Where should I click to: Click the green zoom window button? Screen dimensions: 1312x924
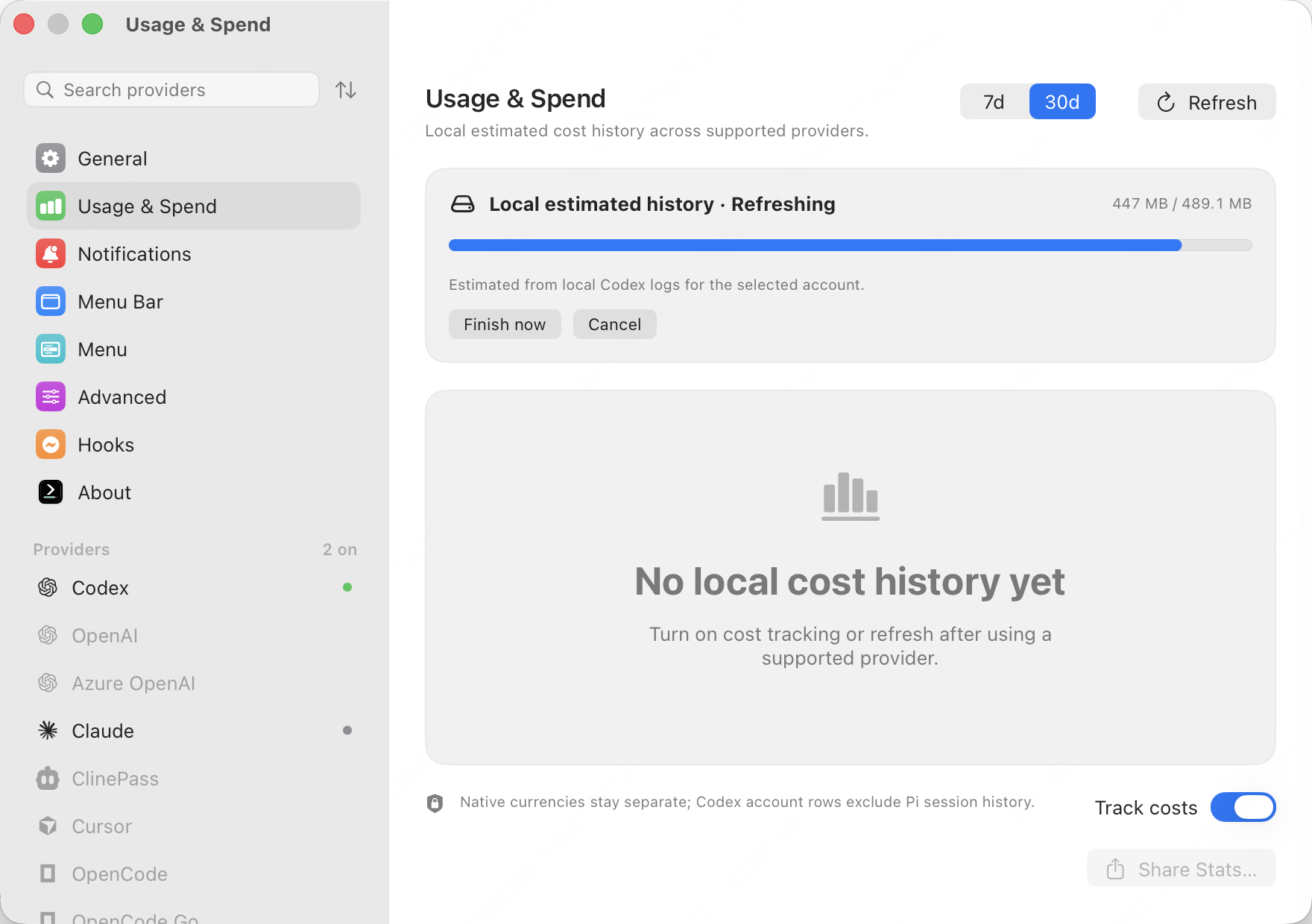[92, 24]
